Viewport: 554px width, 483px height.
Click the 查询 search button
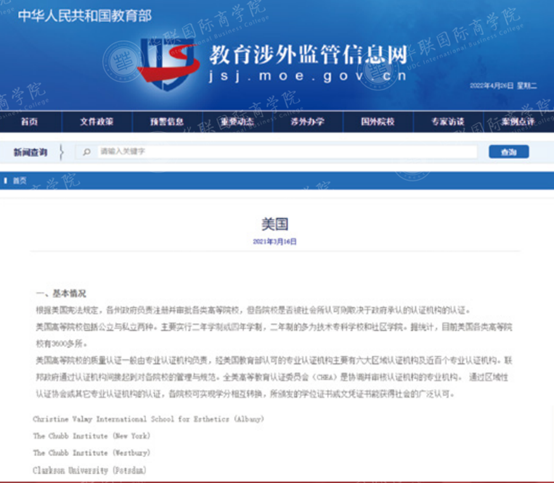point(509,152)
